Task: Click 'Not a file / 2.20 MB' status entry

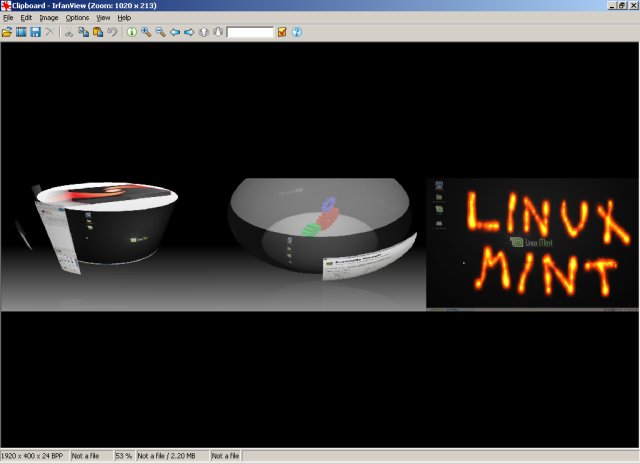Action: tap(166, 456)
